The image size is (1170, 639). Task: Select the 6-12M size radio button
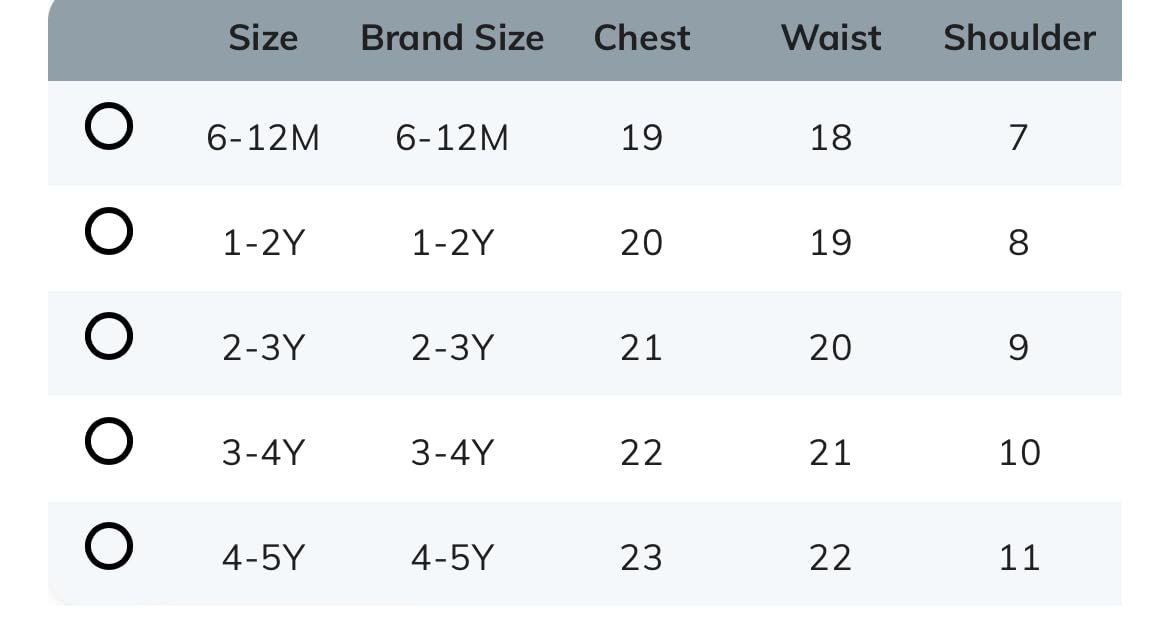click(x=109, y=129)
